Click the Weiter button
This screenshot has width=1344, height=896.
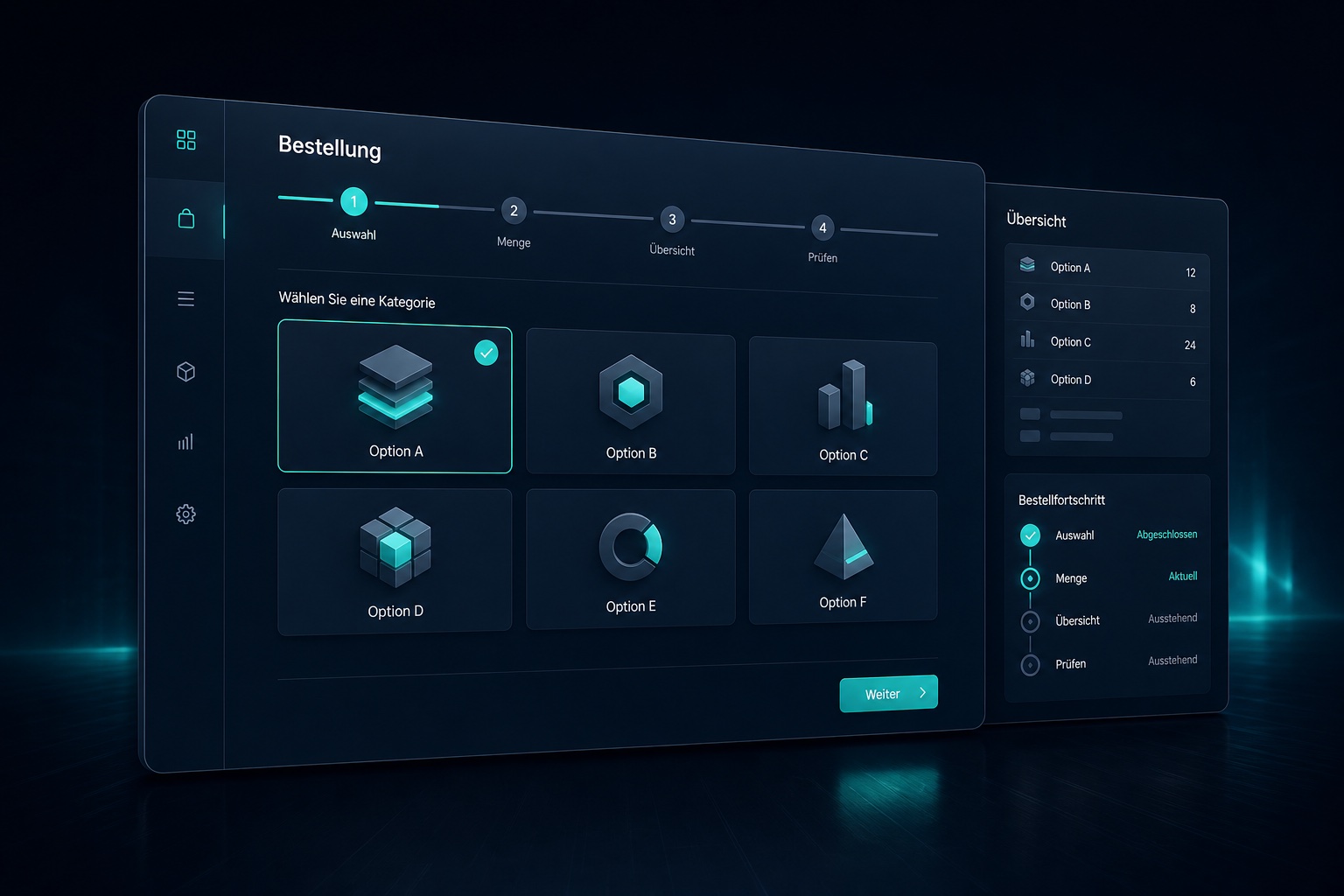(x=889, y=693)
